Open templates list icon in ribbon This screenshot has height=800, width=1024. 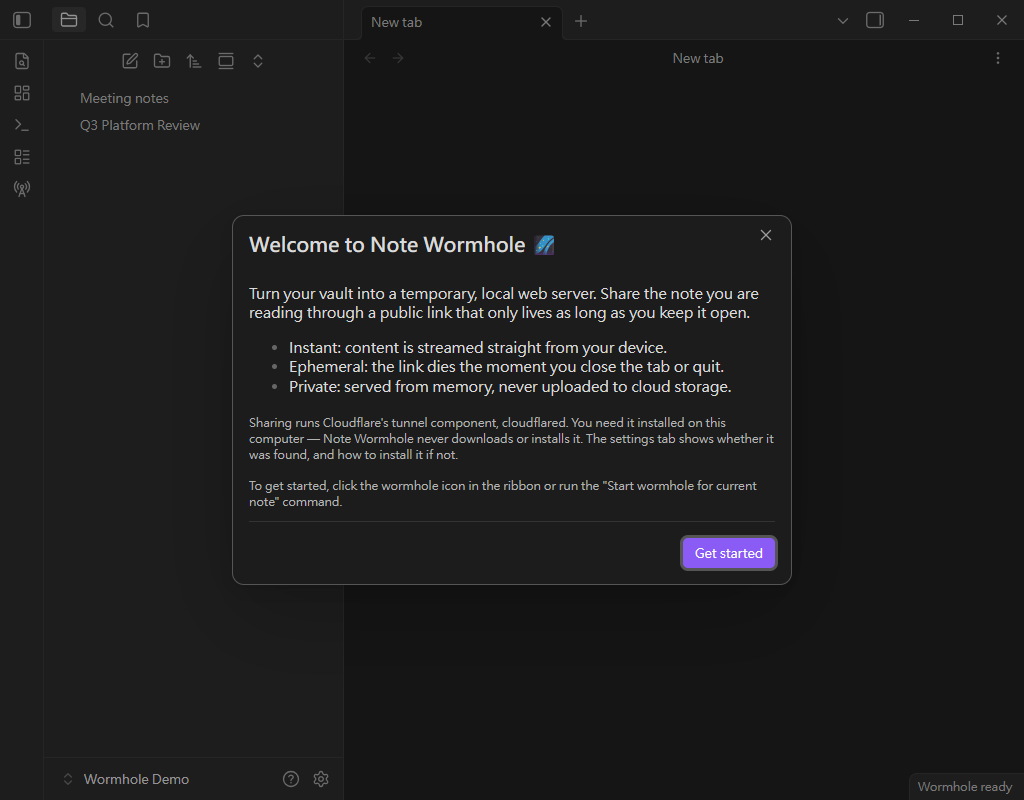click(x=22, y=157)
